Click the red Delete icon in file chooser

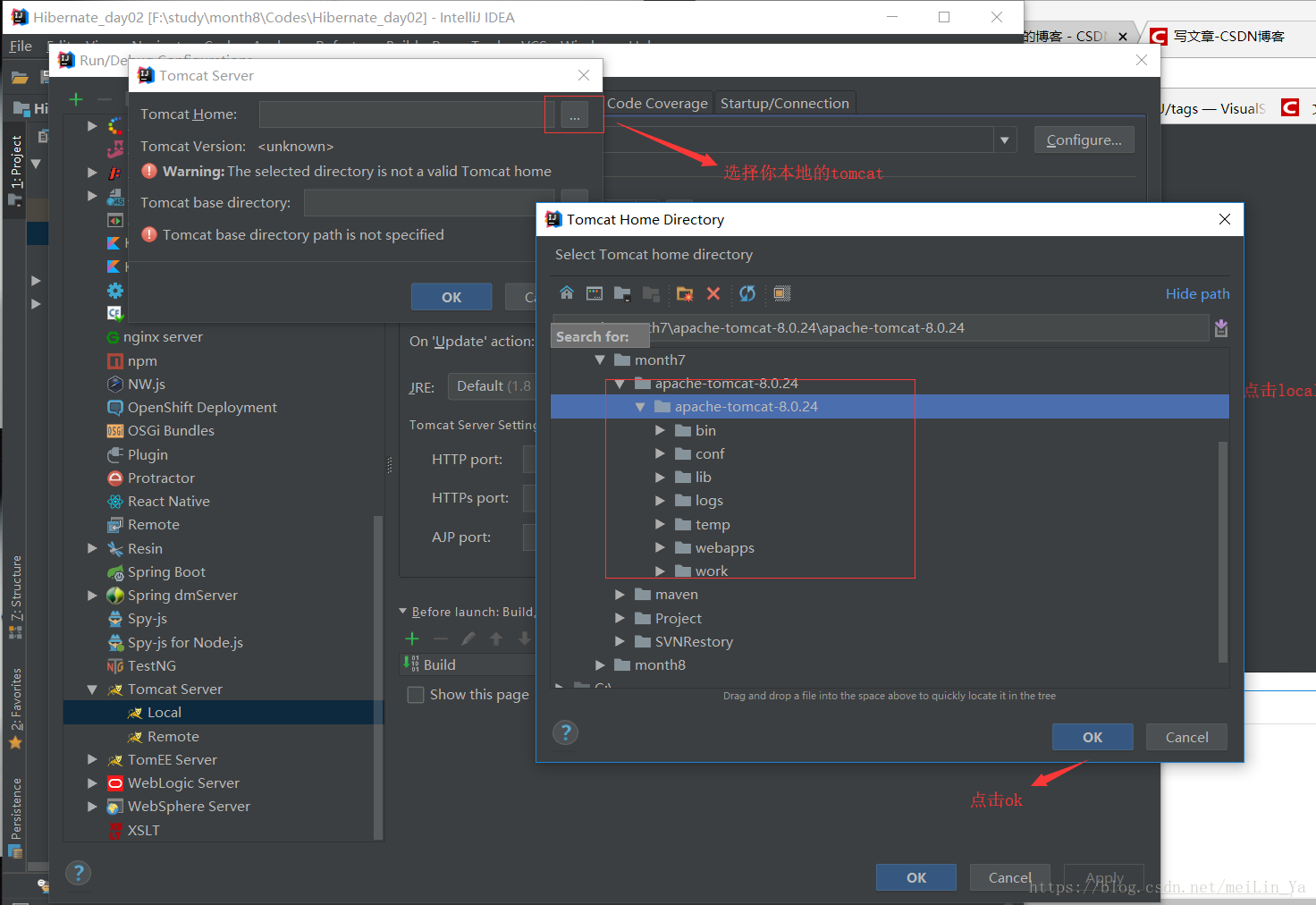pyautogui.click(x=713, y=293)
